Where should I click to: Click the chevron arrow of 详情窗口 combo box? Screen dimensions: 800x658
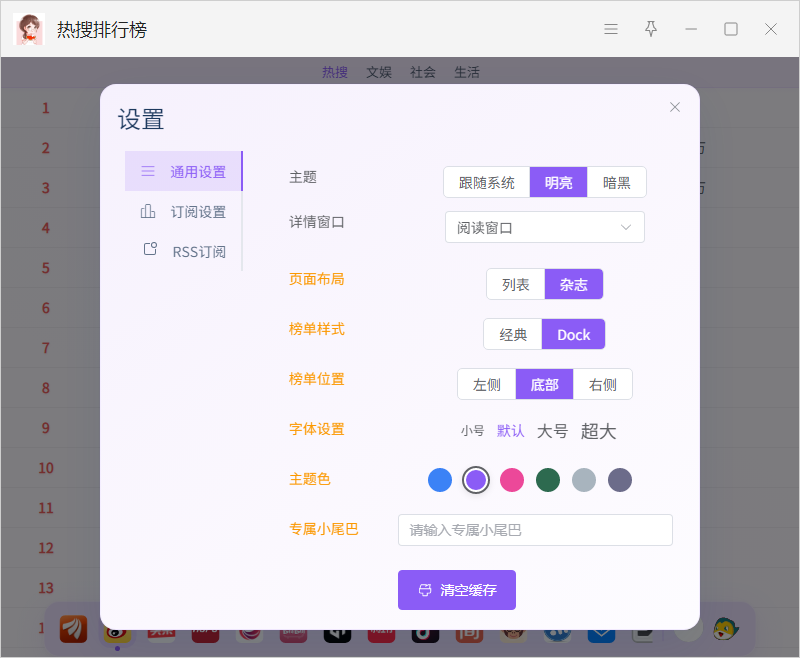[x=626, y=227]
